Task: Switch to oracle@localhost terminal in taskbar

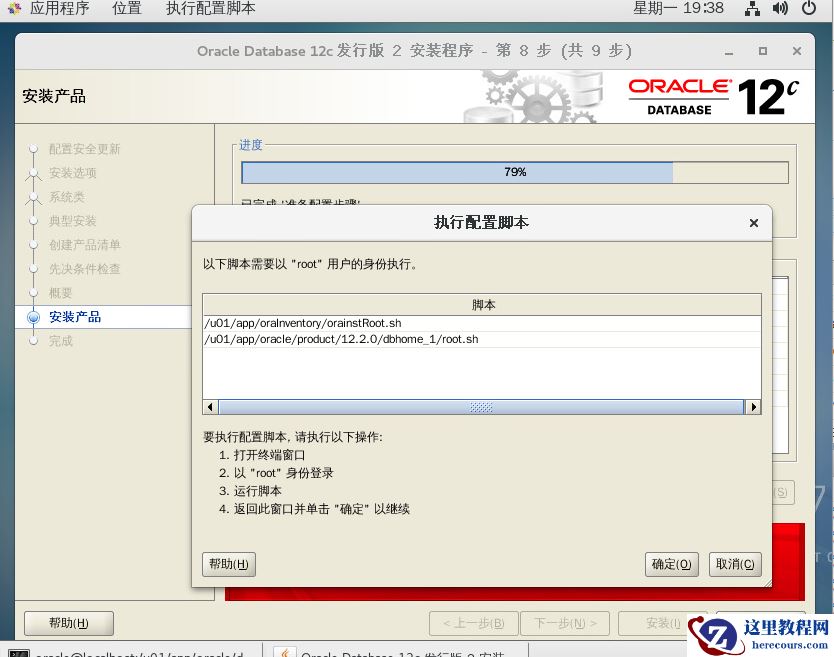Action: 133,652
